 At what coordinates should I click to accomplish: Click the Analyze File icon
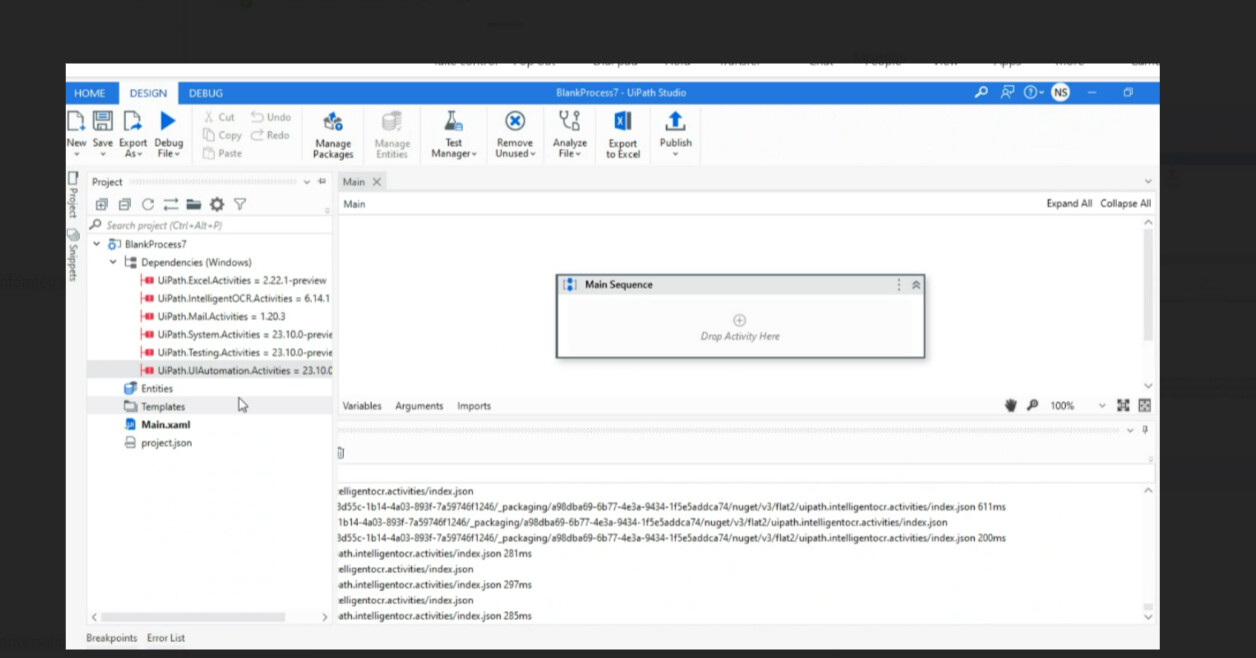[x=569, y=134]
